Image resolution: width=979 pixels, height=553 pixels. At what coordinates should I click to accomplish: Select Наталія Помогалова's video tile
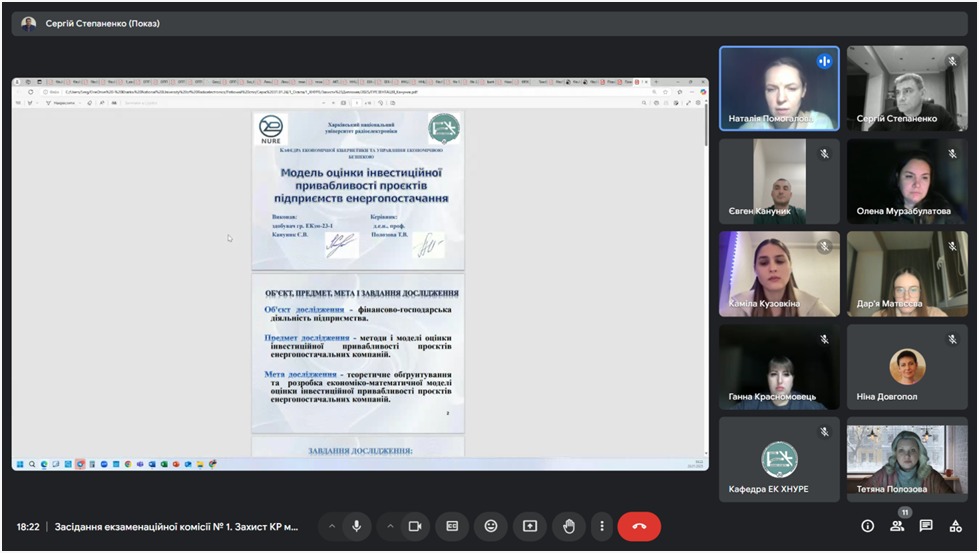point(779,88)
